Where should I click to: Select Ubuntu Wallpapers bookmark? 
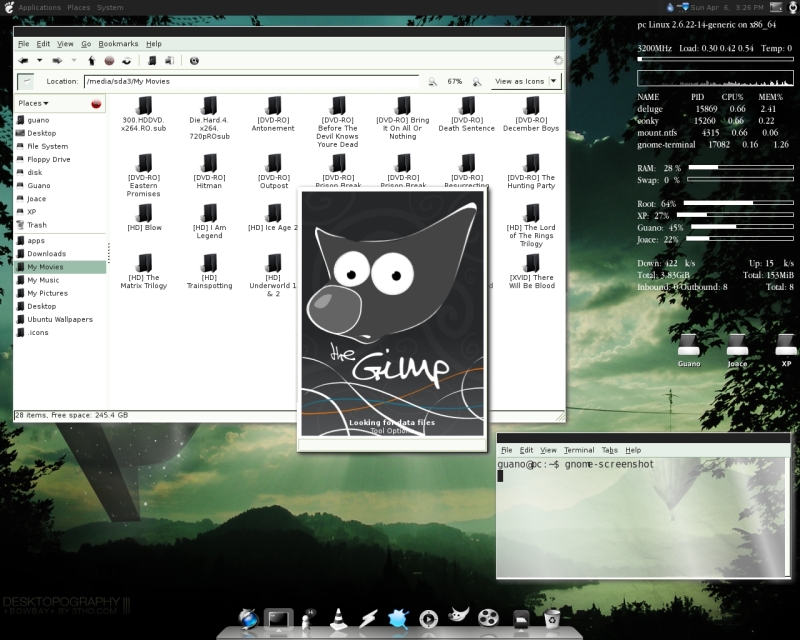(x=60, y=319)
